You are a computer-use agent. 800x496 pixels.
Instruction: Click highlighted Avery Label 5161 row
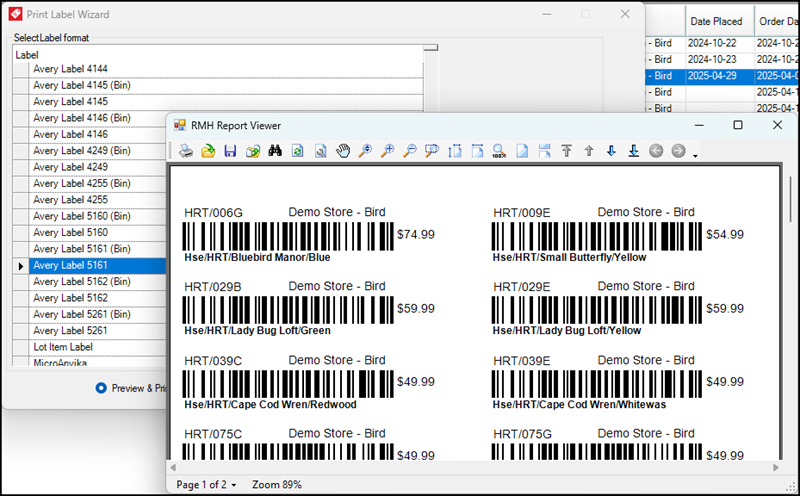[x=98, y=265]
